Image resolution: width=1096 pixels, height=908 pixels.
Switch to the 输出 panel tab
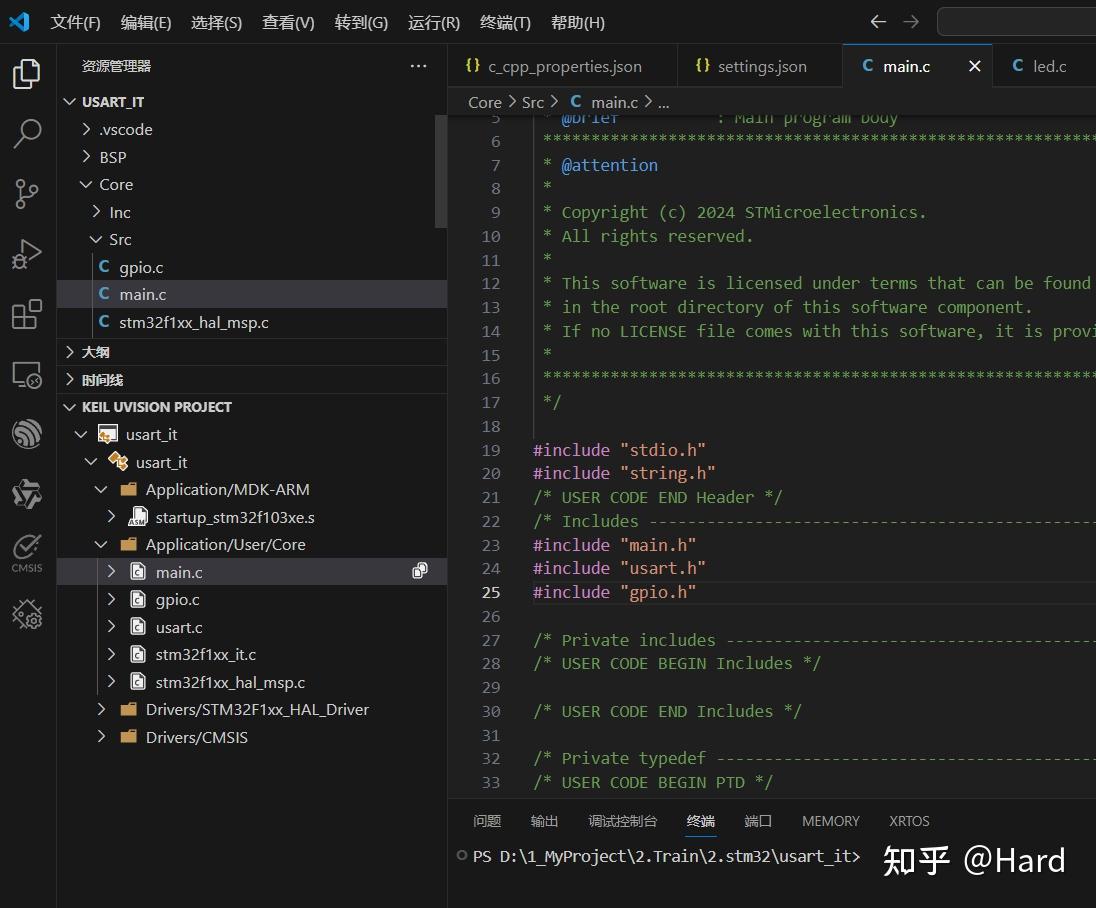tap(544, 821)
